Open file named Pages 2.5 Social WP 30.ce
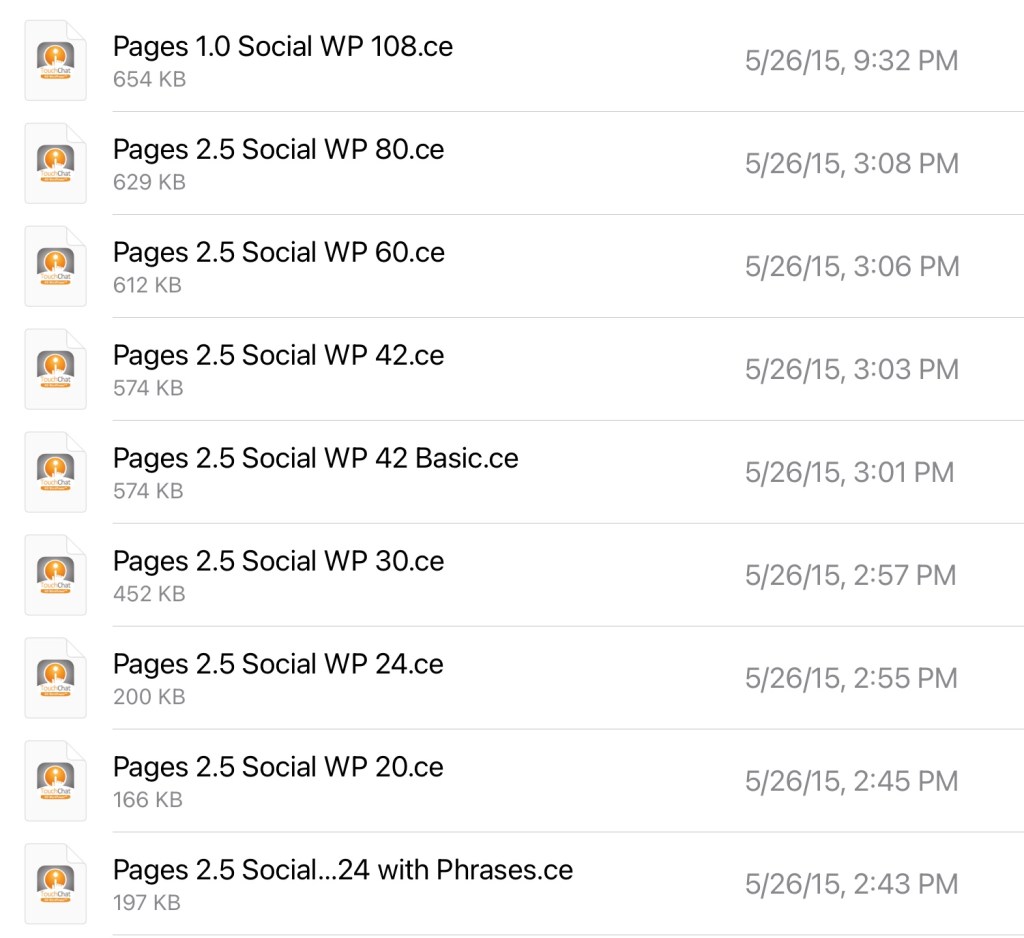Viewport: 1024px width, 938px height. pos(278,562)
